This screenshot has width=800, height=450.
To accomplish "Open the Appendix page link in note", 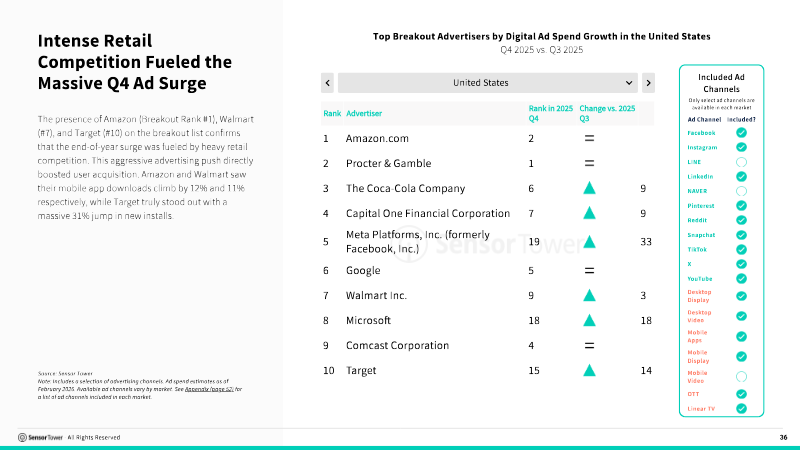I will click(x=209, y=389).
